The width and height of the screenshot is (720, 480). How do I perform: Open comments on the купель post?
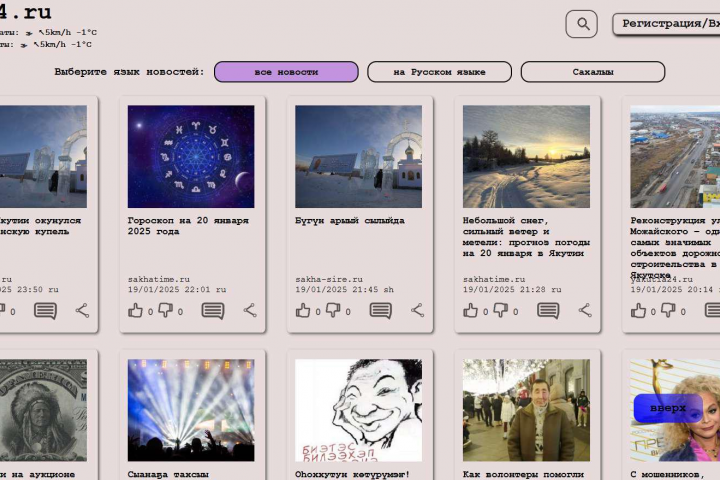click(x=45, y=311)
